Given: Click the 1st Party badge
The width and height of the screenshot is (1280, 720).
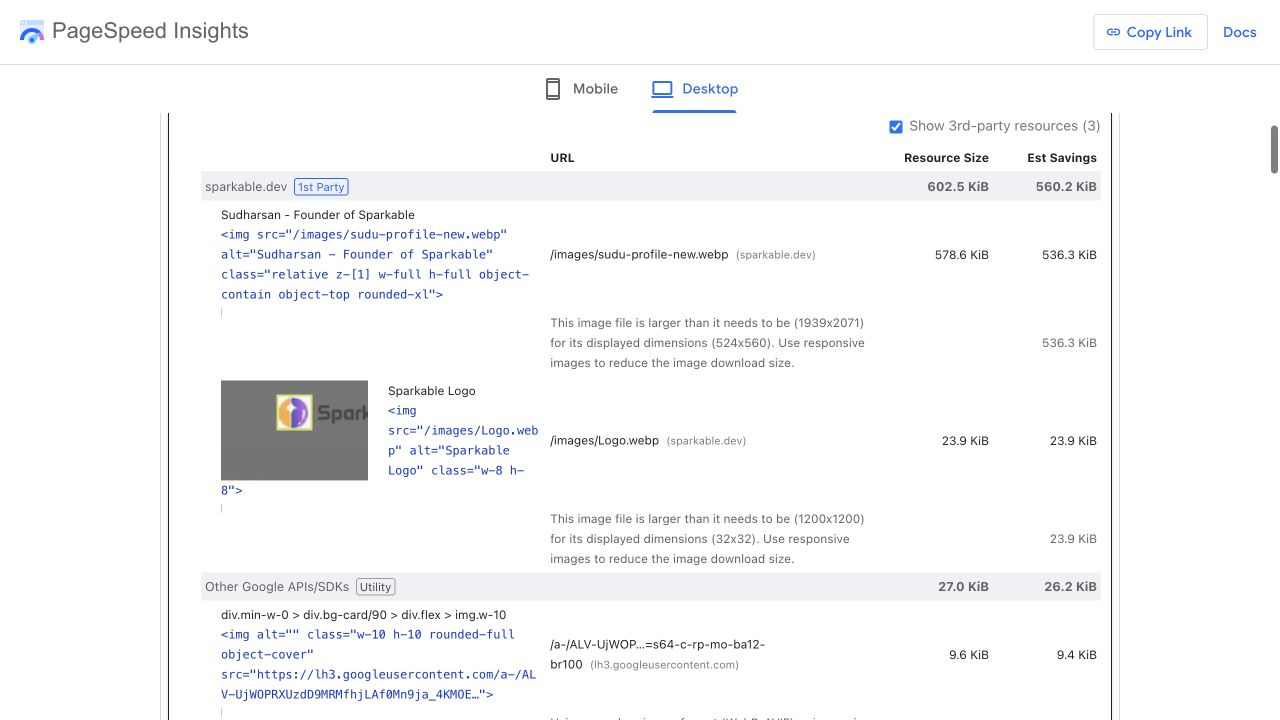Looking at the screenshot, I should pos(321,187).
